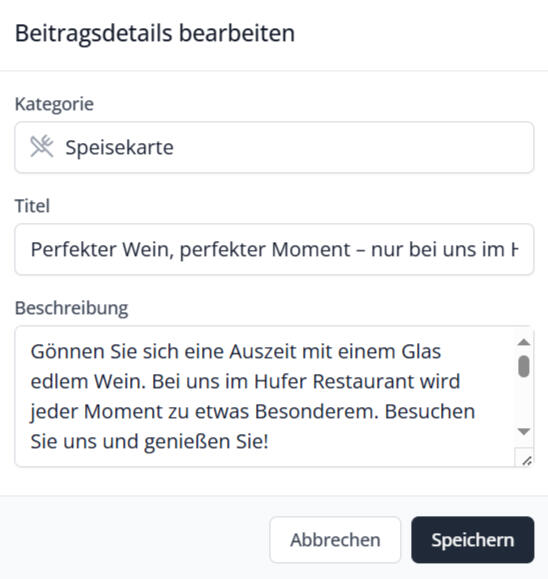Click the Titel field label
The width and height of the screenshot is (548, 579).
pos(32,206)
